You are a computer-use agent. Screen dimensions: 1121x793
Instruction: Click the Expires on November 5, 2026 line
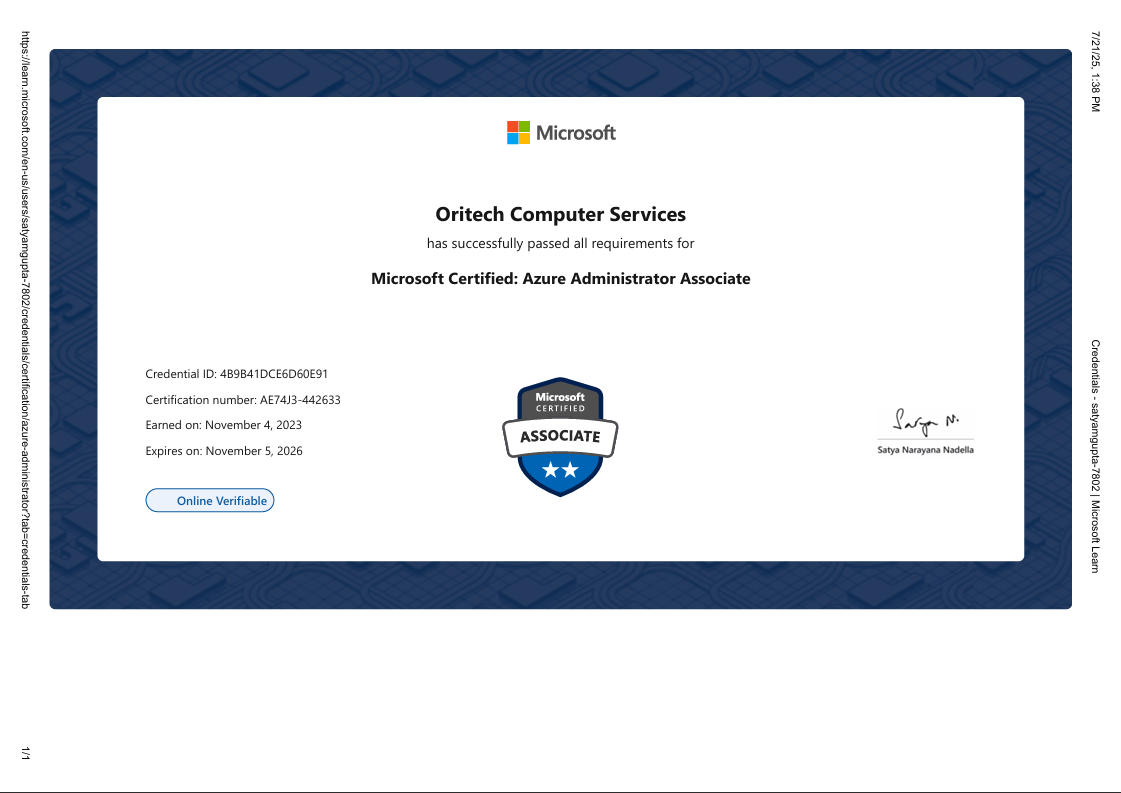pos(224,451)
